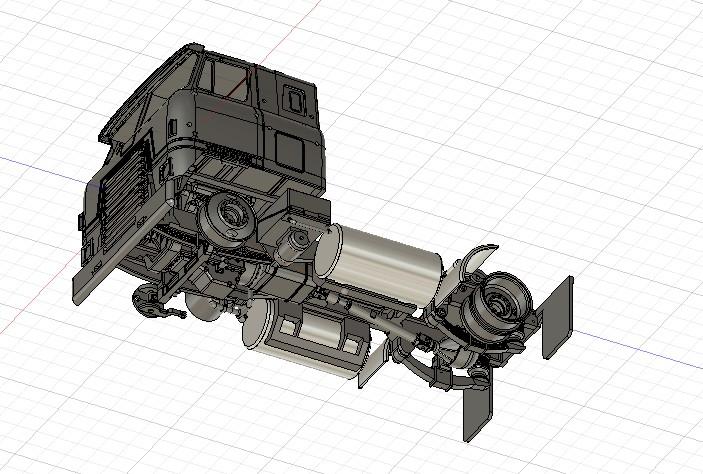Select the small rounded sleeper window
This screenshot has height=474, width=703.
pos(294,100)
